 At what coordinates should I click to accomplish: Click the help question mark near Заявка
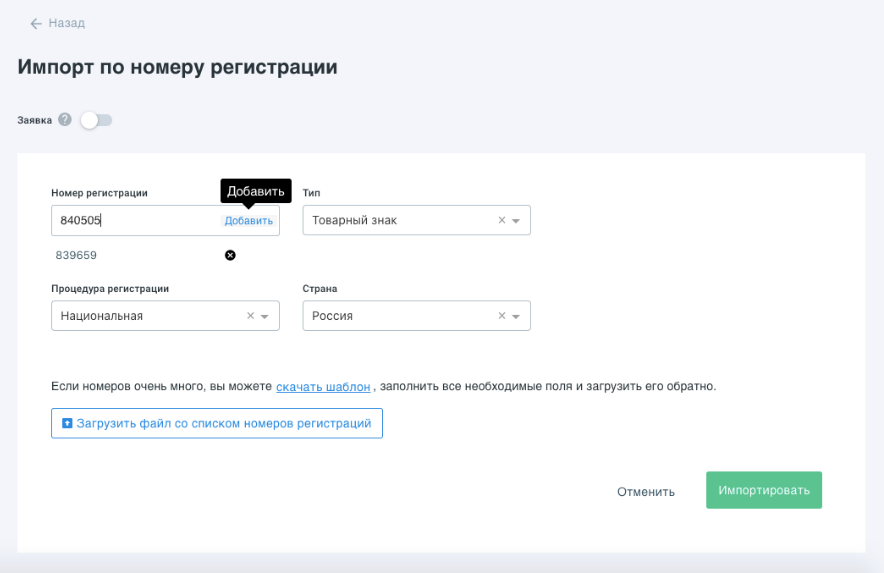[x=65, y=120]
